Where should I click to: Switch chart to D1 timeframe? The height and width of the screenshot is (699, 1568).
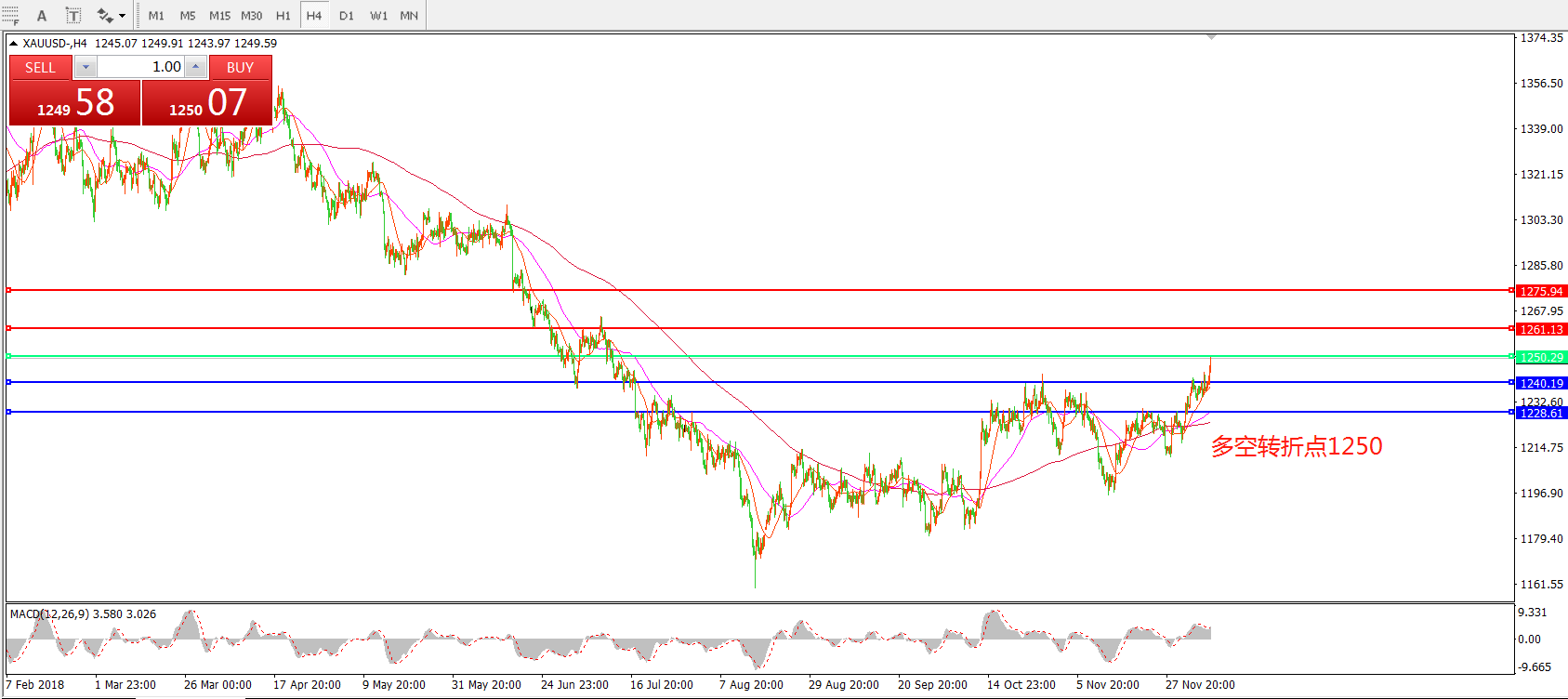[x=346, y=16]
